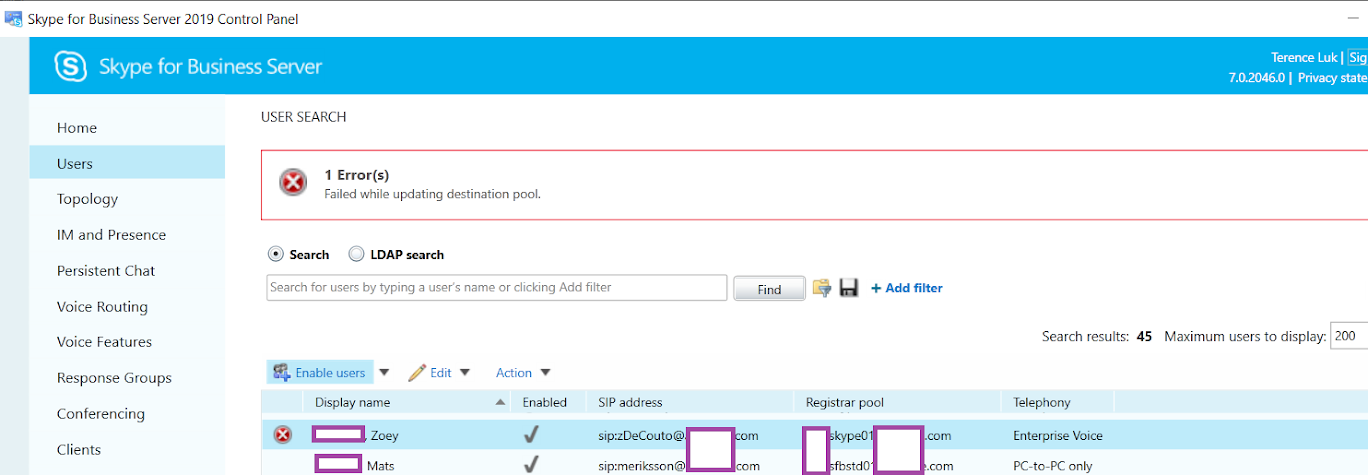This screenshot has height=475, width=1368.
Task: Click the Enable users icon
Action: click(281, 373)
